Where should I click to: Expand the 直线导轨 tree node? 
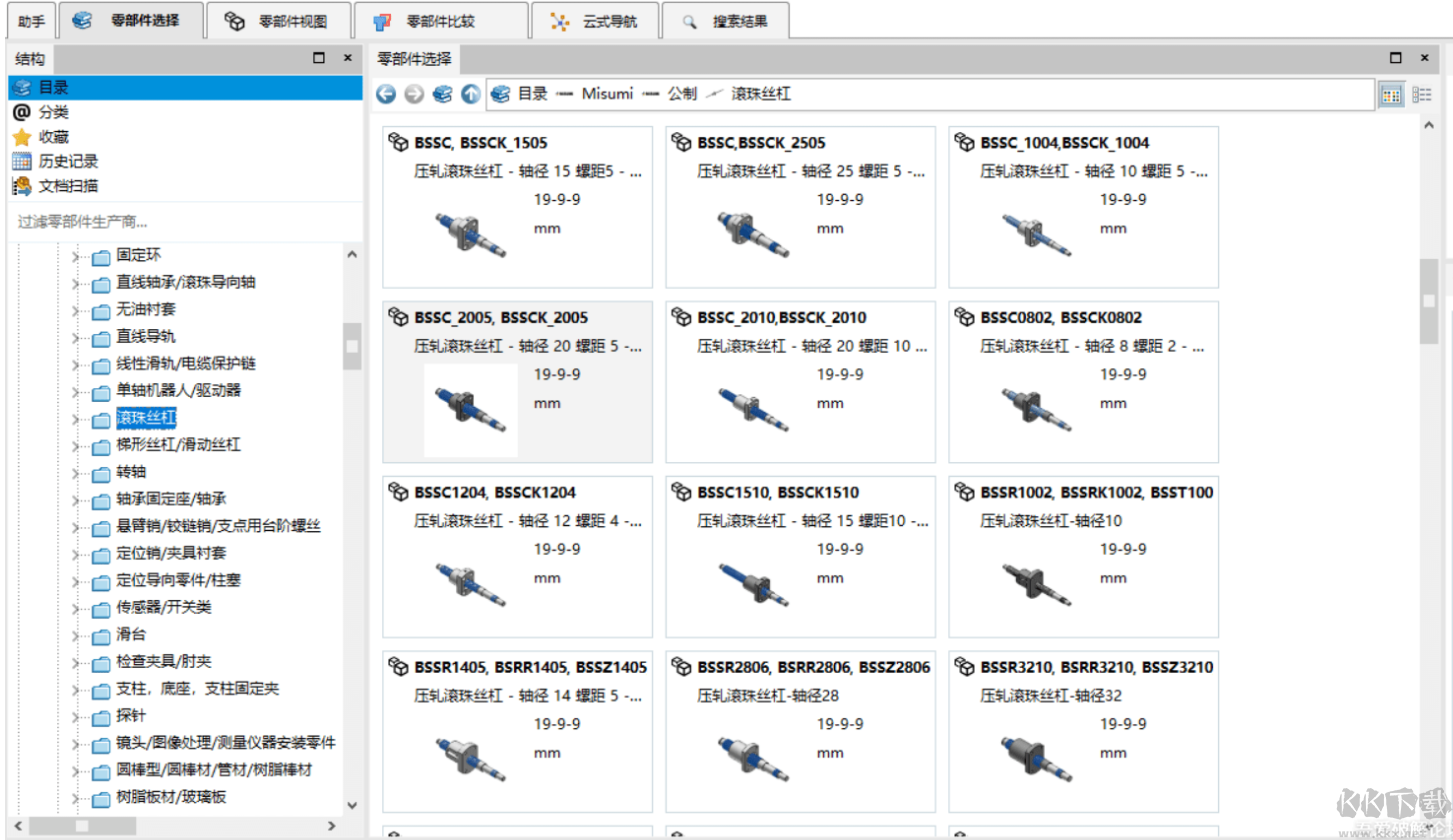tap(75, 337)
